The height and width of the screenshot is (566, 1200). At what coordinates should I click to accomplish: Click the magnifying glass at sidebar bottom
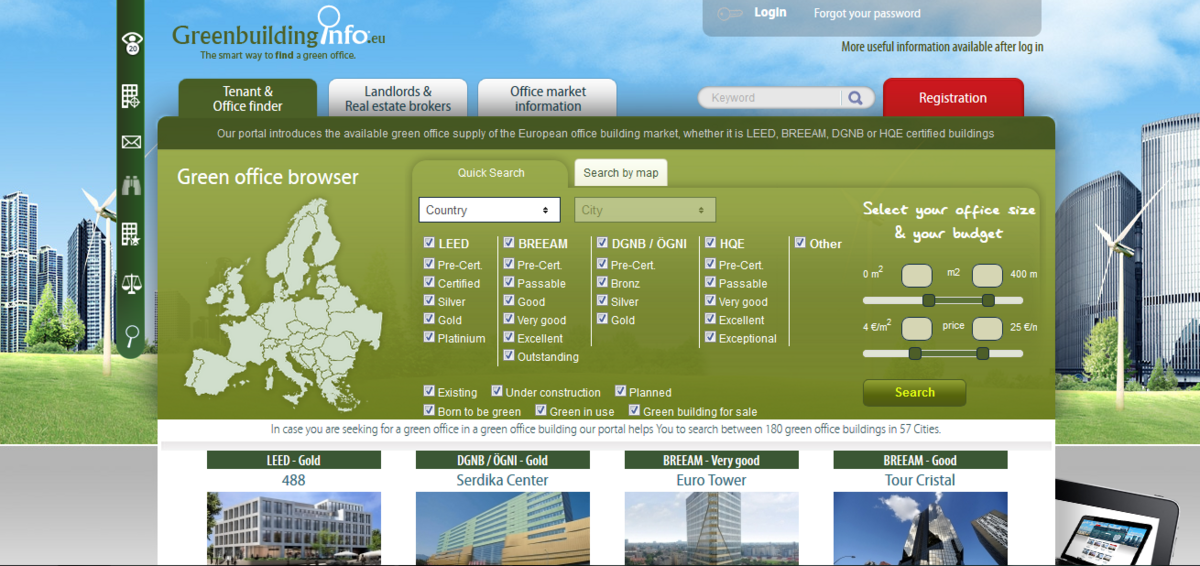[131, 335]
